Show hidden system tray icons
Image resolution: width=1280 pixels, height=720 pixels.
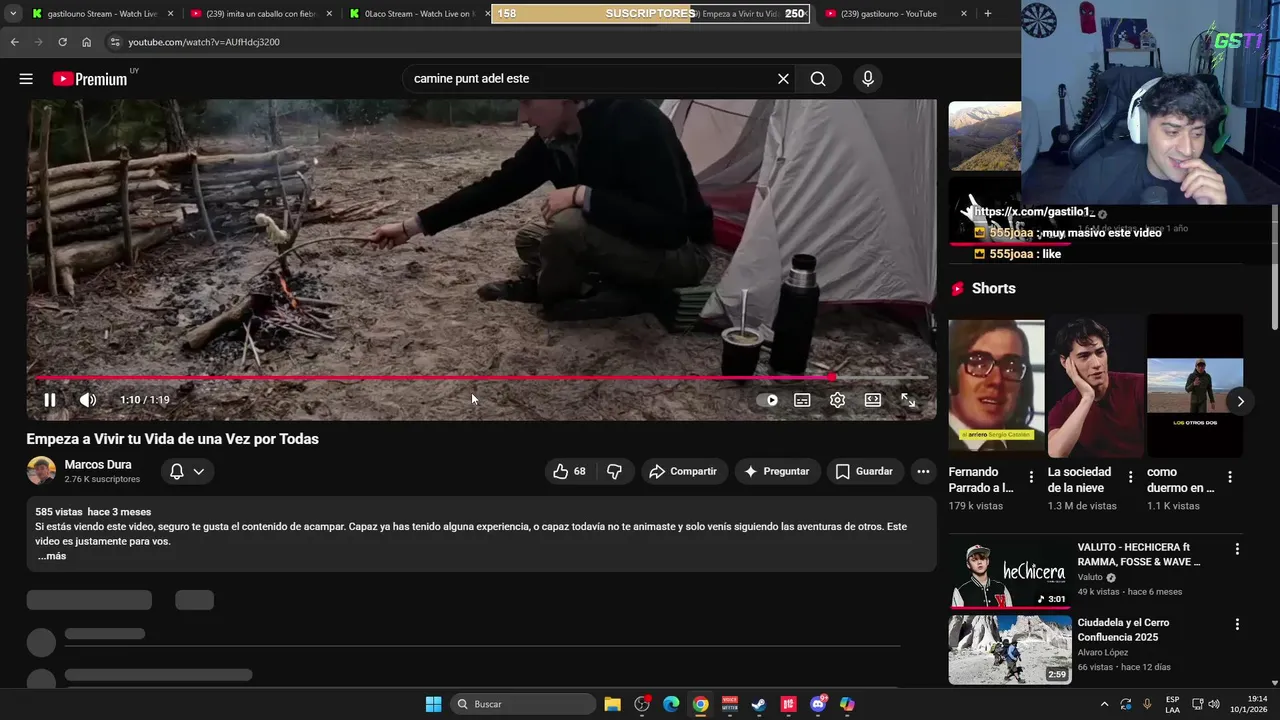1104,704
